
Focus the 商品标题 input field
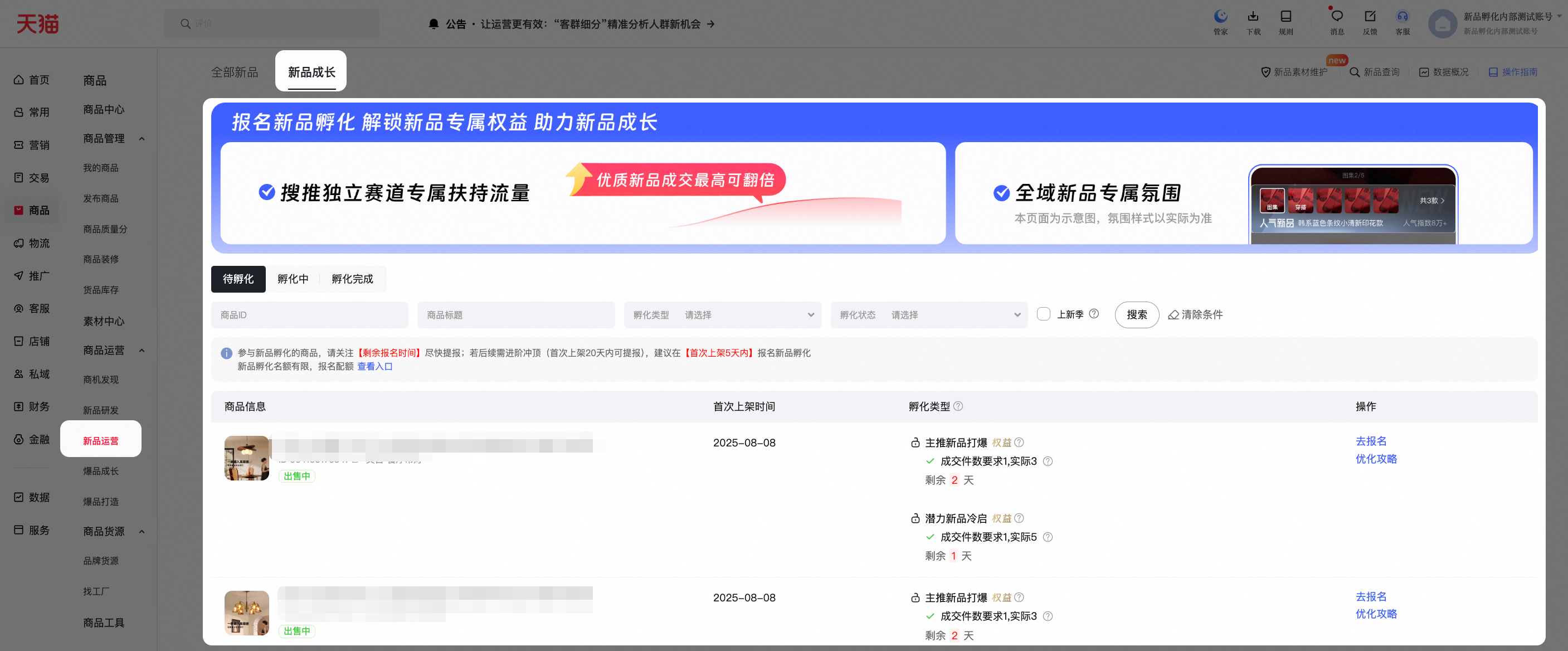pos(515,315)
